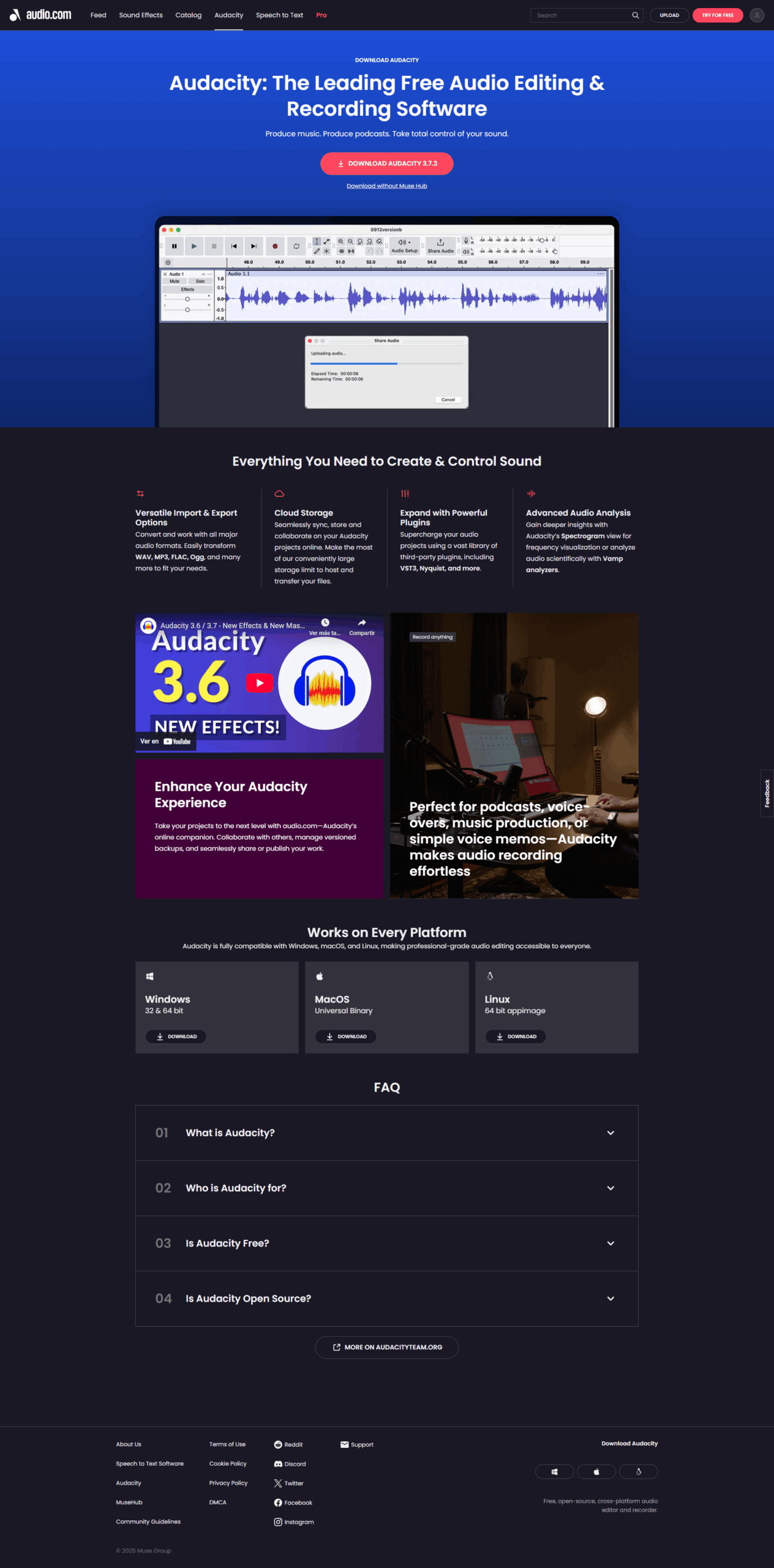The image size is (774, 1568).
Task: Click the Linux penguin footer icon
Action: point(638,1471)
